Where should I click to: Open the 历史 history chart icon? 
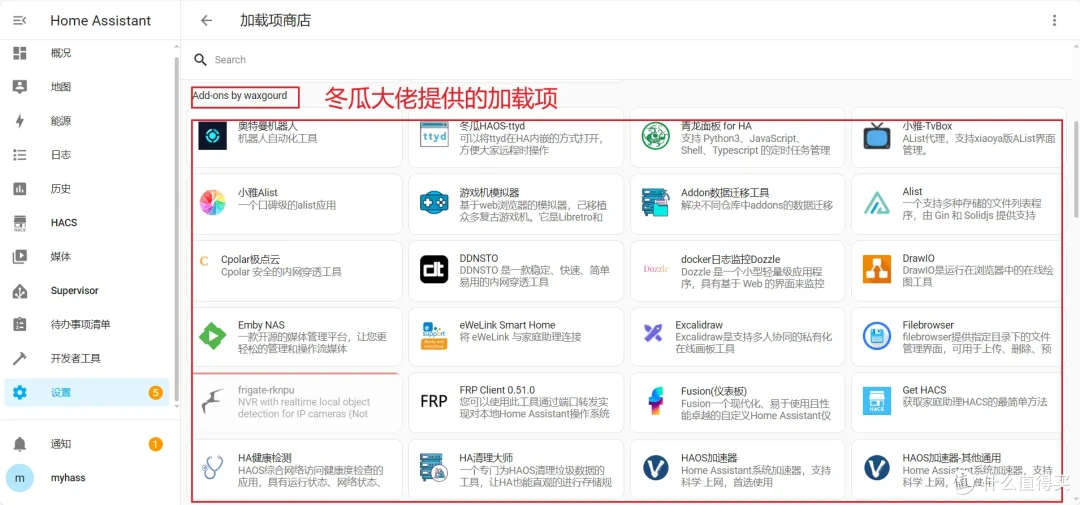click(20, 189)
